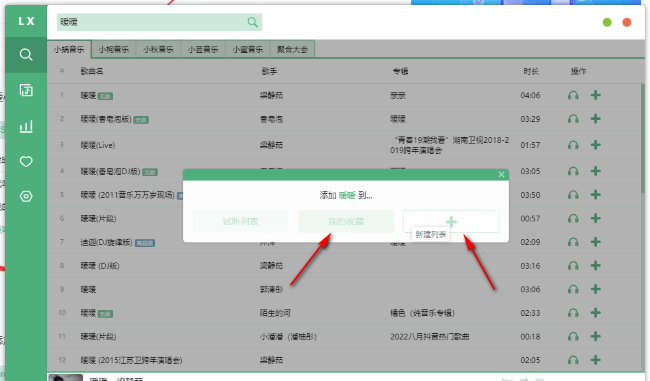
Task: Switch to the 小枸音乐 source tab
Action: point(114,49)
